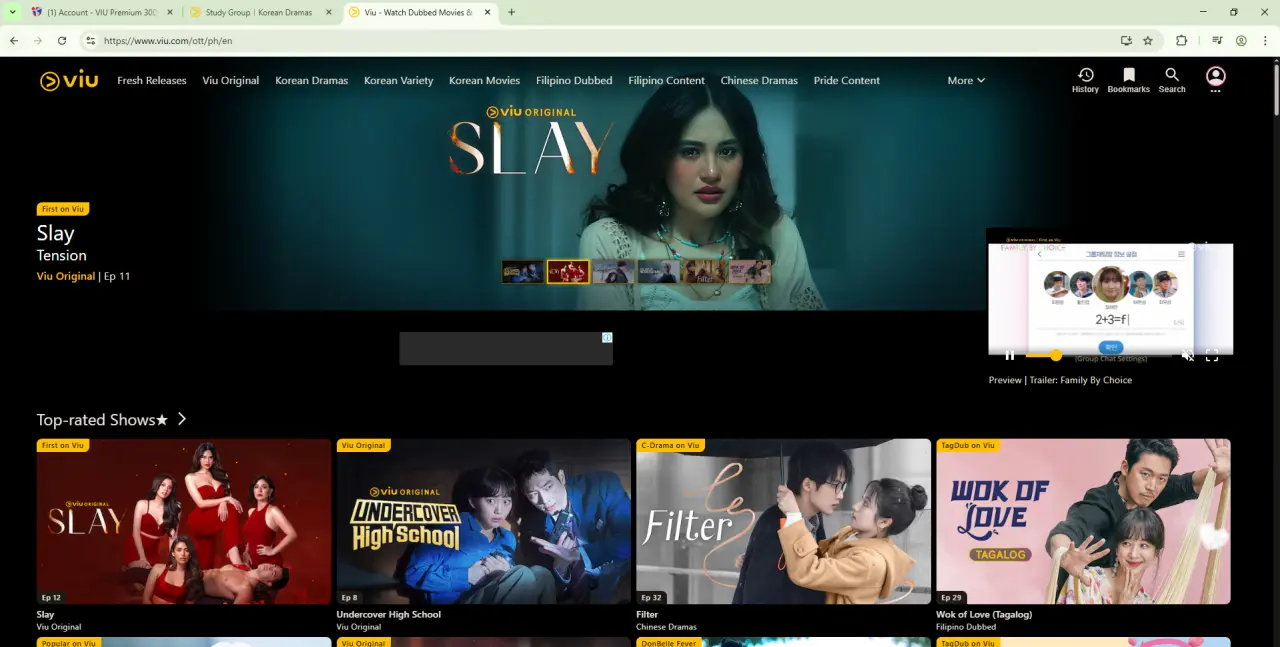1280x647 pixels.
Task: Open Chrome three-dot menu
Action: (x=1264, y=41)
